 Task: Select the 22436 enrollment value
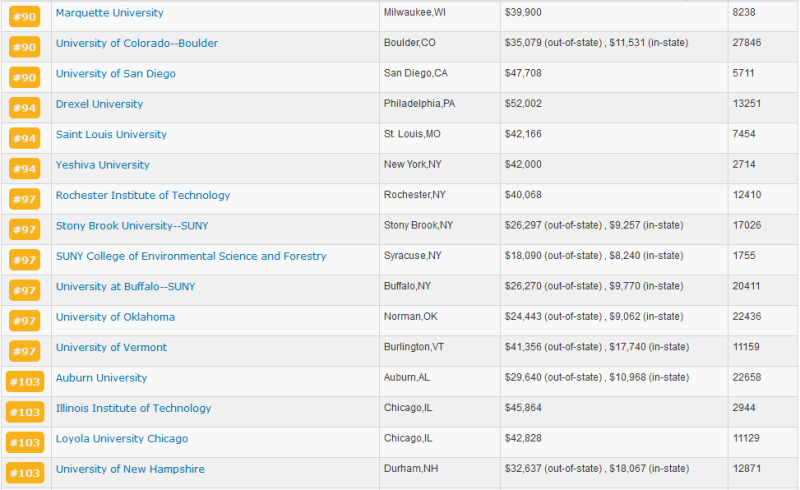(x=747, y=316)
